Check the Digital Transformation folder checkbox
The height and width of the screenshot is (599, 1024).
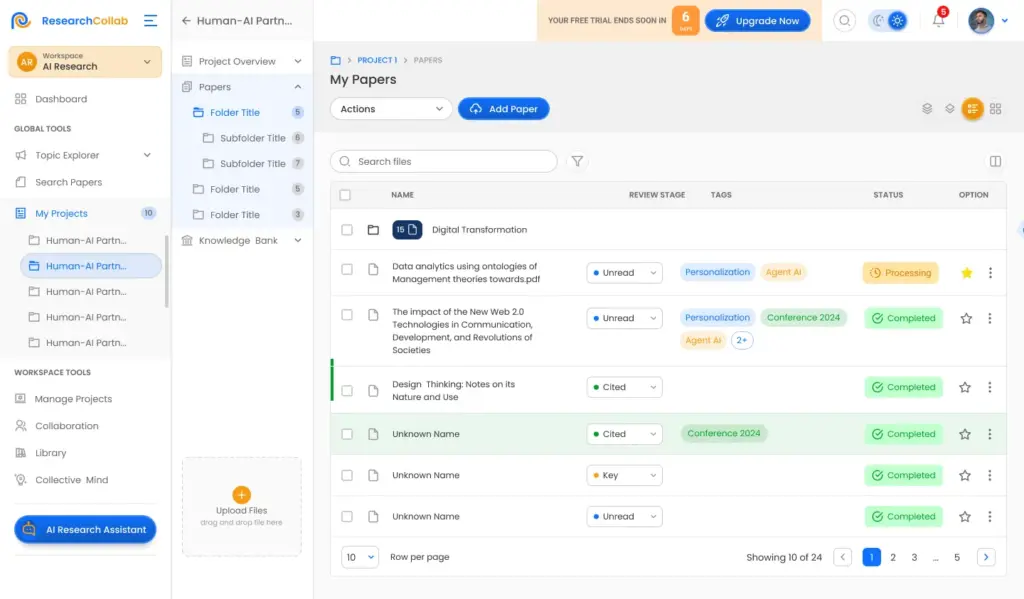click(347, 229)
